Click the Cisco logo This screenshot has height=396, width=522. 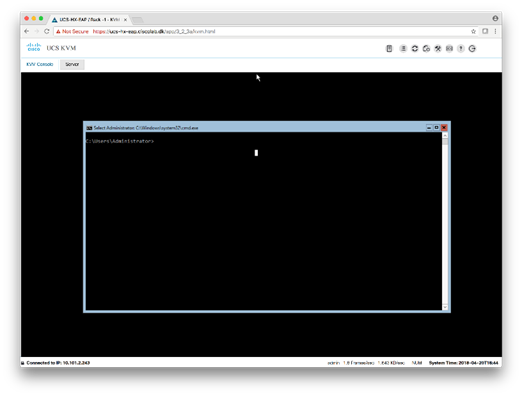coord(34,47)
